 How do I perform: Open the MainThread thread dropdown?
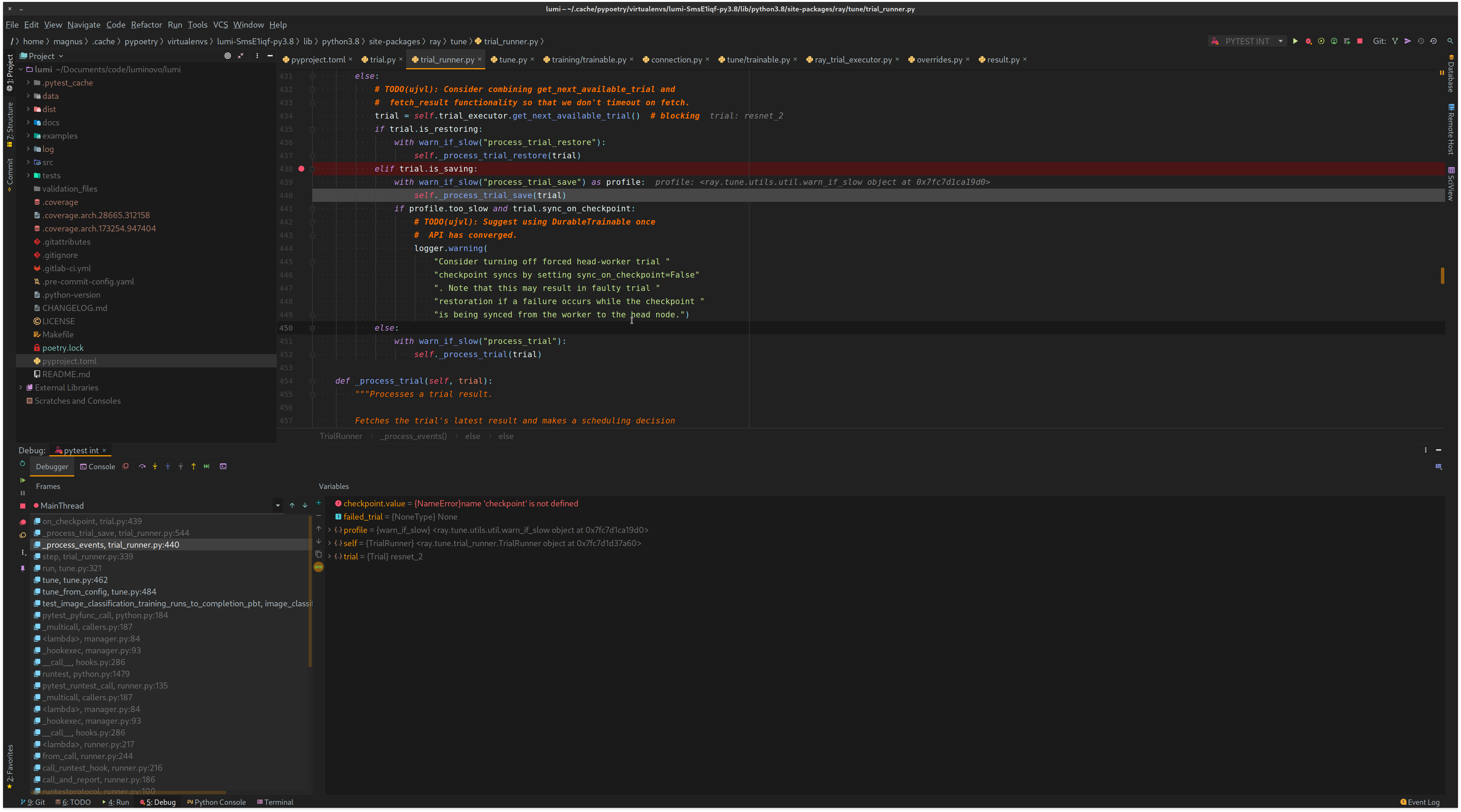[x=277, y=505]
